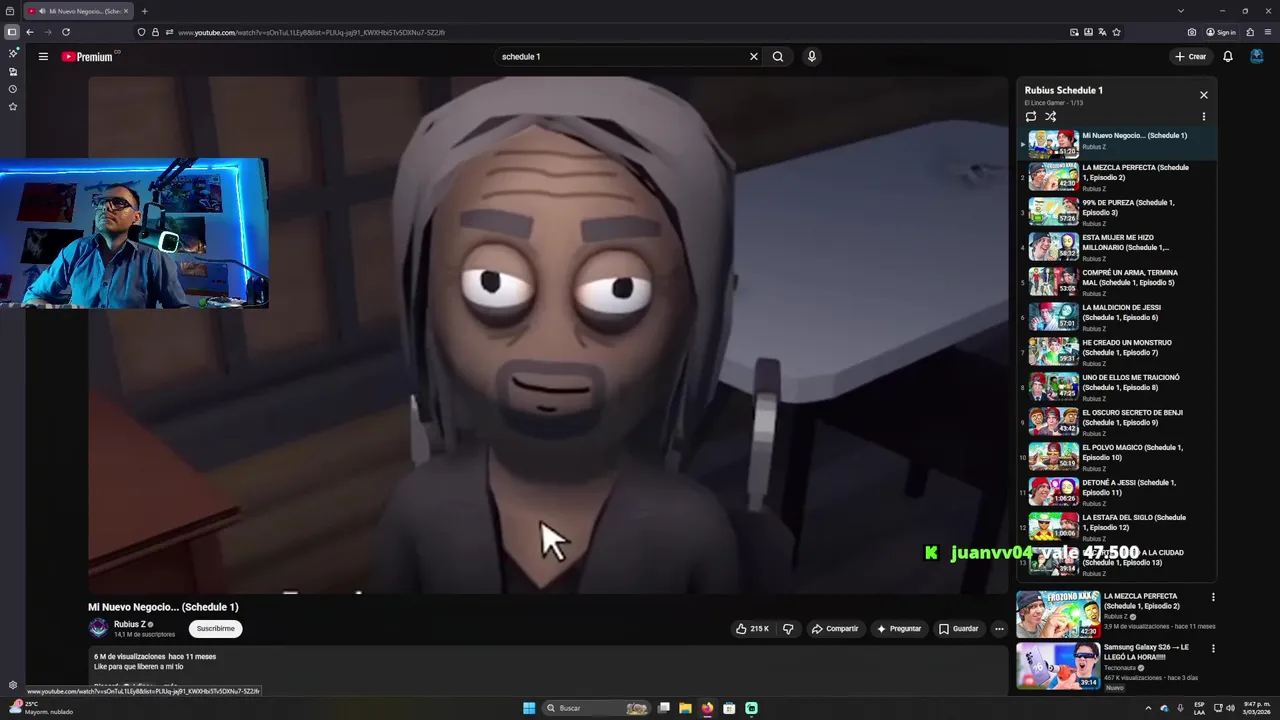1280x720 pixels.
Task: Open the YouTube account avatar menu
Action: point(1257,56)
